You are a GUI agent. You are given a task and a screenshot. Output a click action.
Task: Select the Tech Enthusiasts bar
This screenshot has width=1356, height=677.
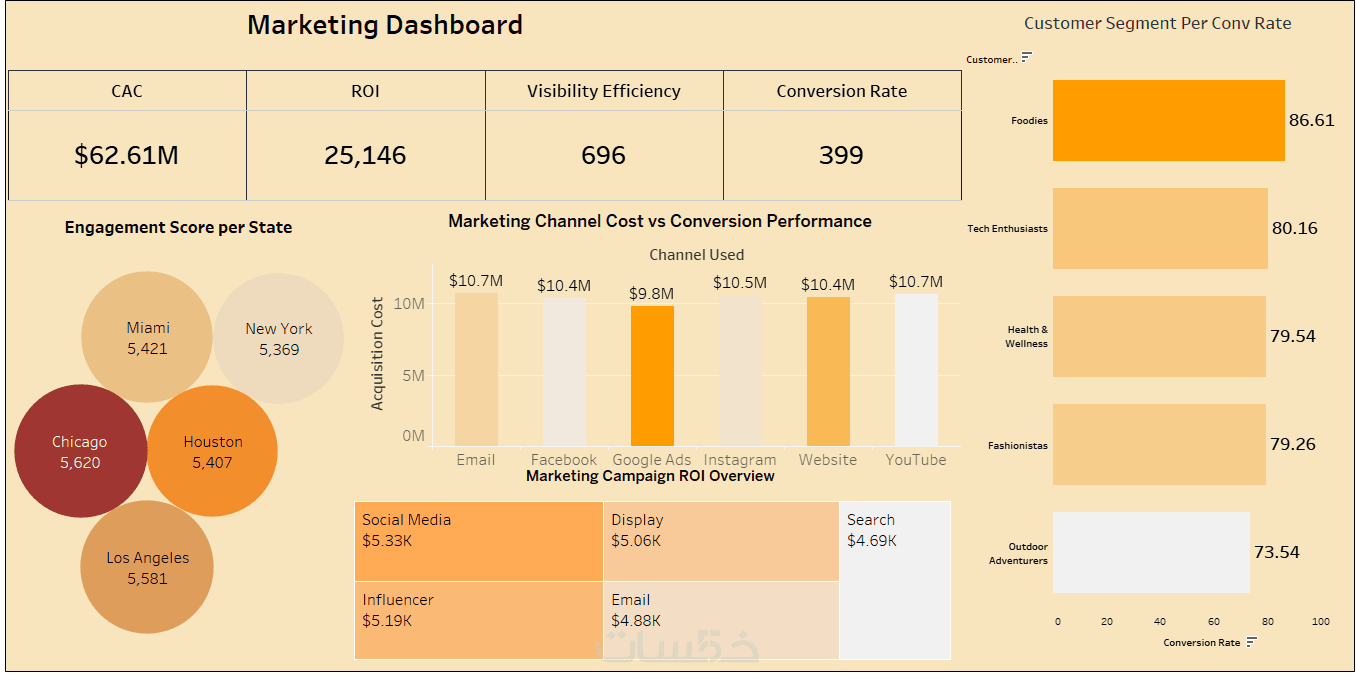point(1160,228)
